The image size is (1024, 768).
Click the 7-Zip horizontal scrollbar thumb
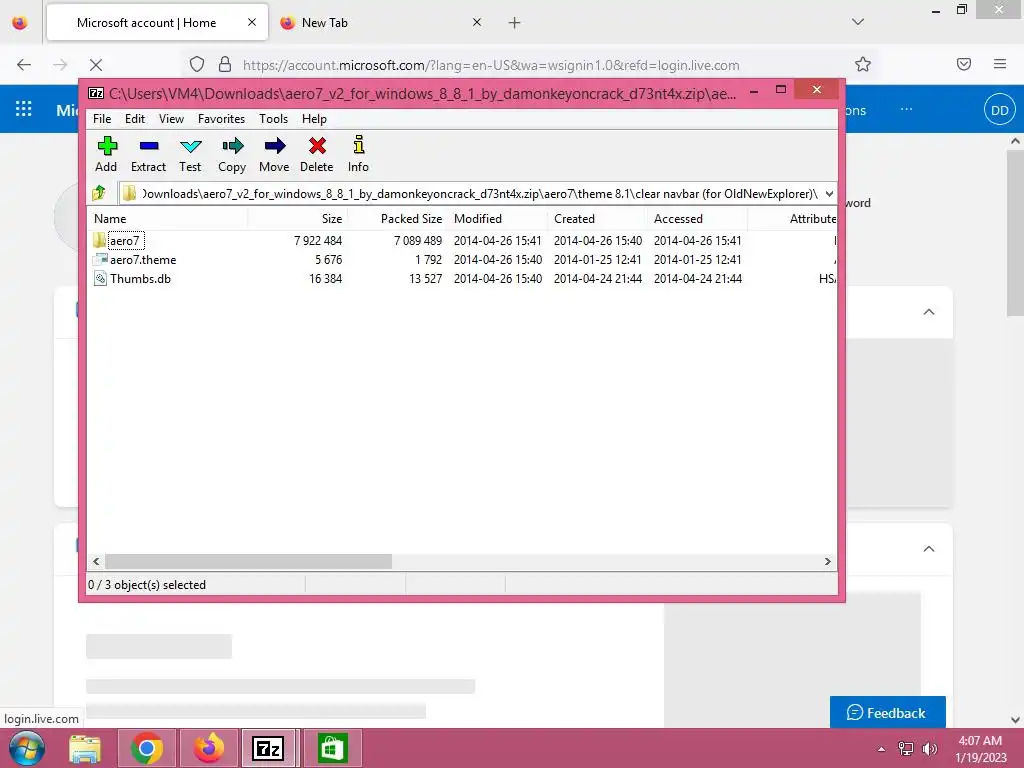(x=248, y=562)
